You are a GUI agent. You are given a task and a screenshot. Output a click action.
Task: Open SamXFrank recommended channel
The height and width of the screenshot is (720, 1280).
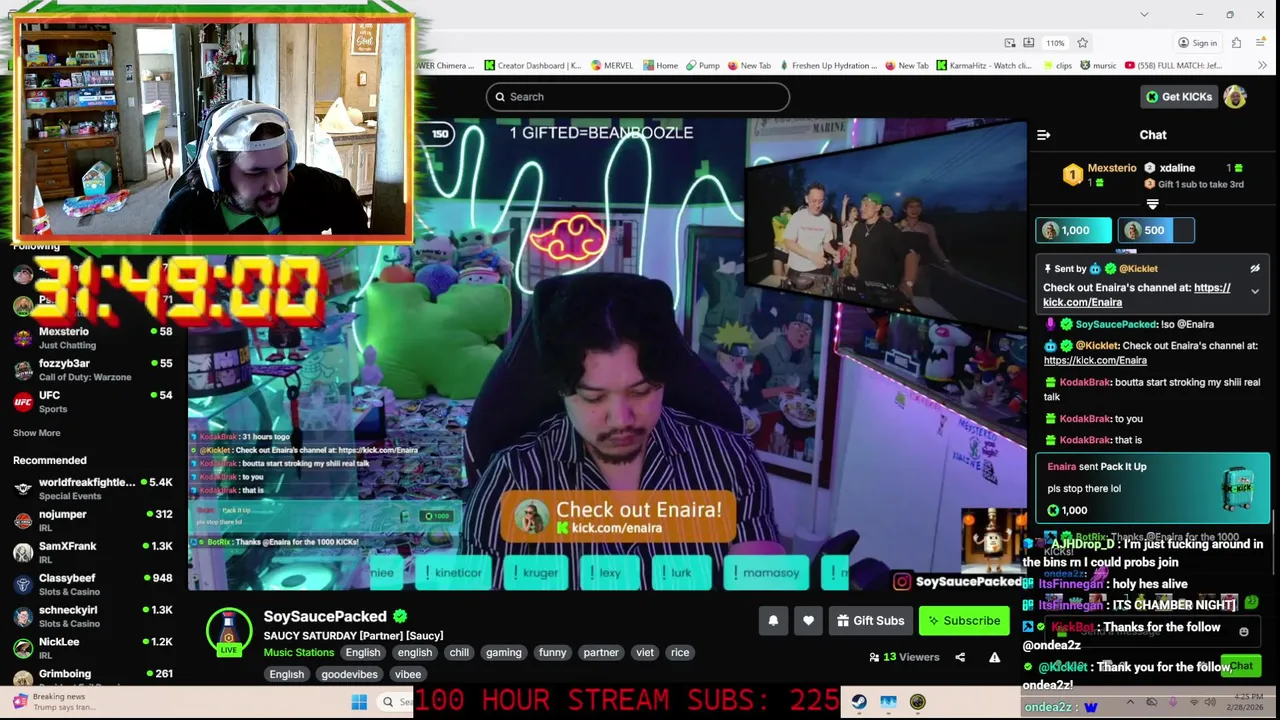pos(93,553)
